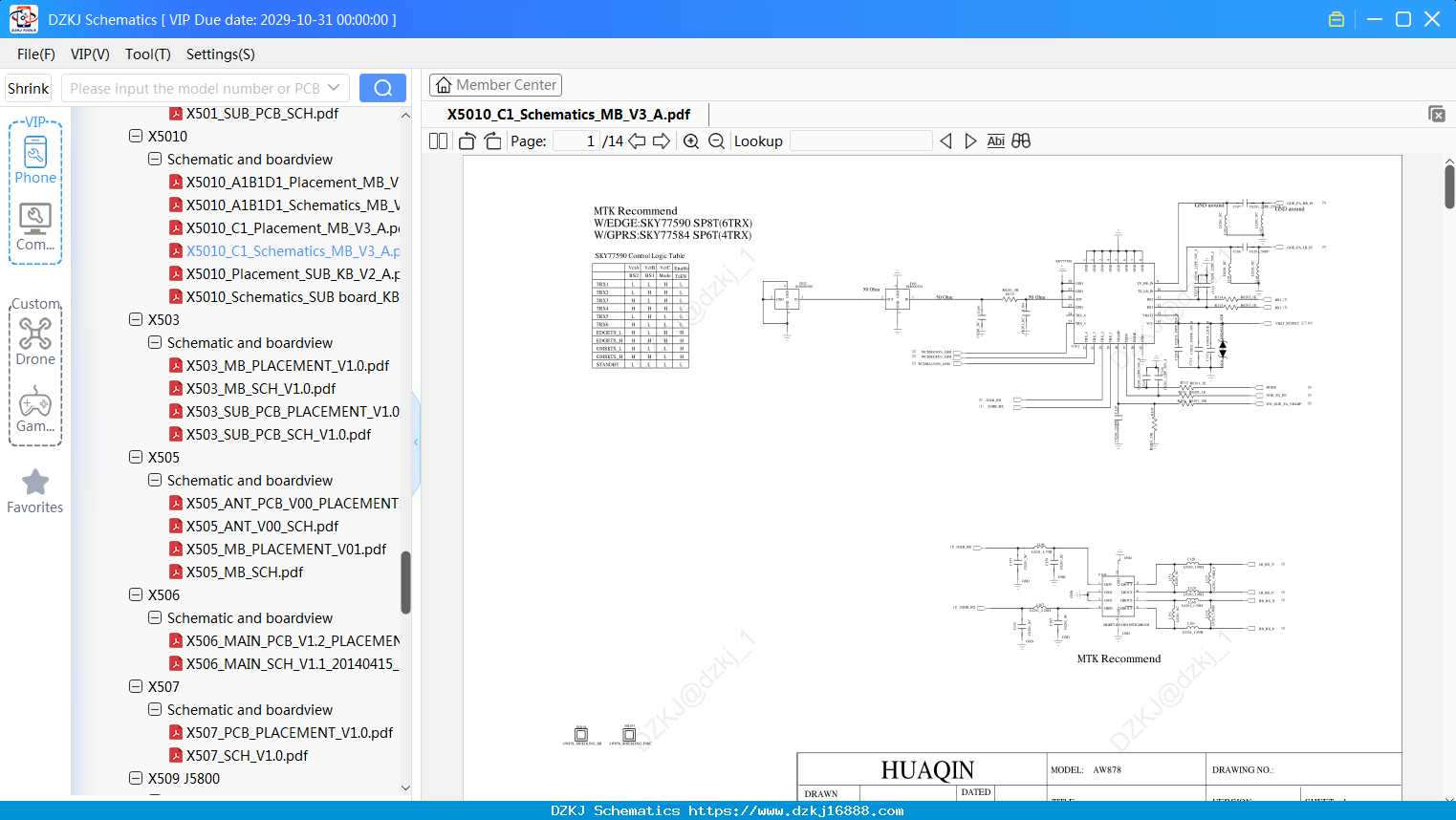Viewport: 1456px width, 820px height.
Task: Rotate page clockwise
Action: click(492, 141)
